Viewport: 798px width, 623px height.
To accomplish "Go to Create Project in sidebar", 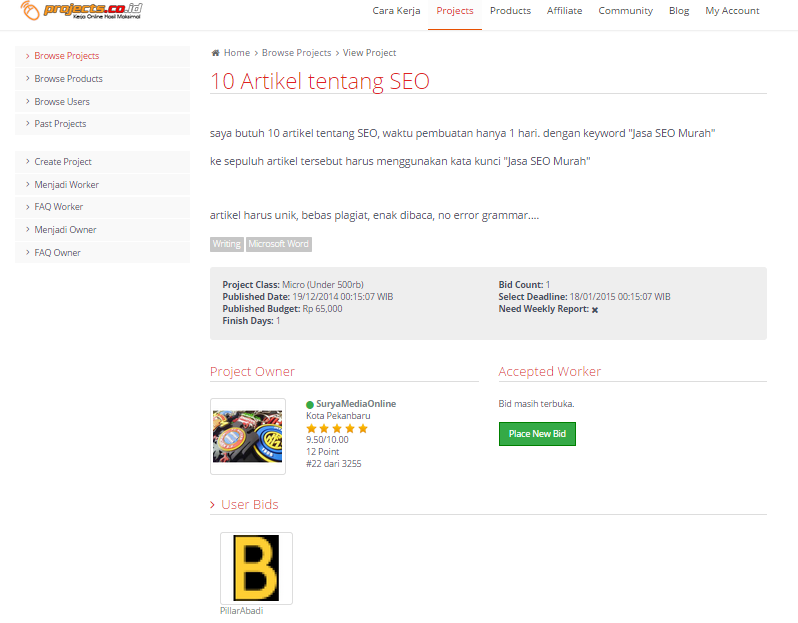I will pos(63,162).
